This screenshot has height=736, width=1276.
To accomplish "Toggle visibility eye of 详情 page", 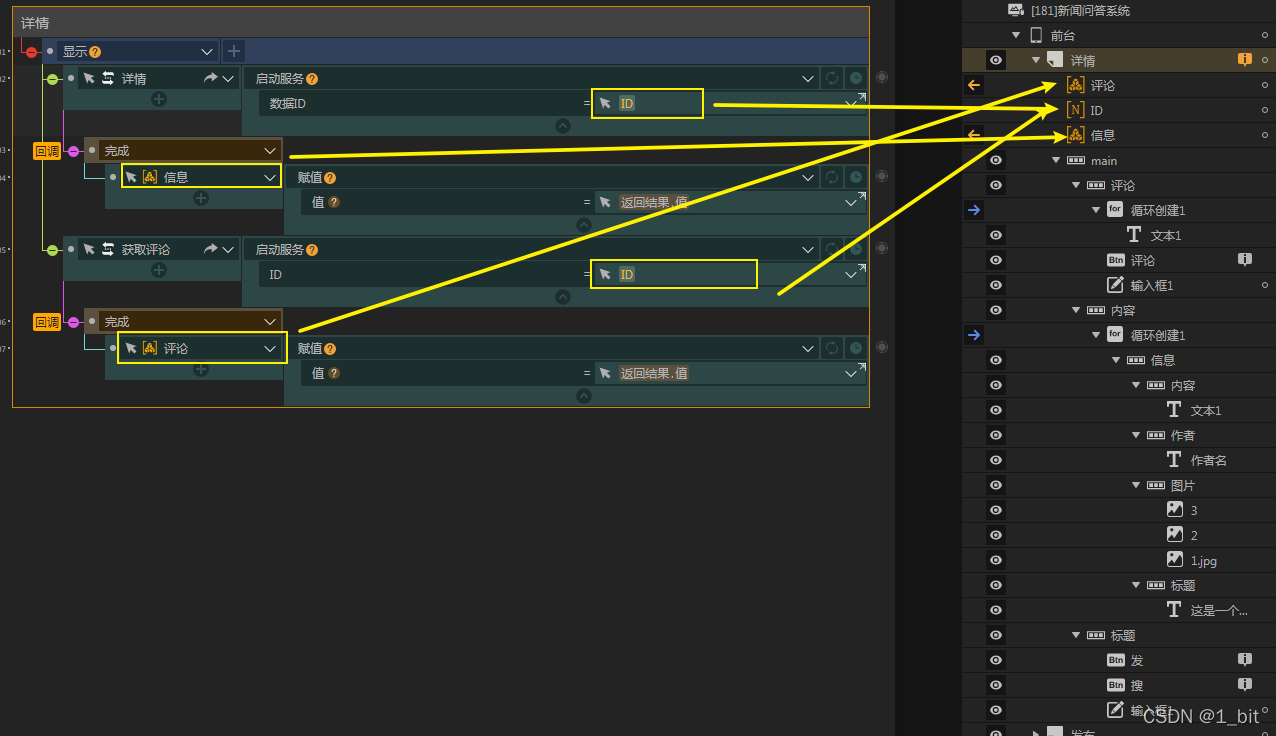I will tap(996, 60).
